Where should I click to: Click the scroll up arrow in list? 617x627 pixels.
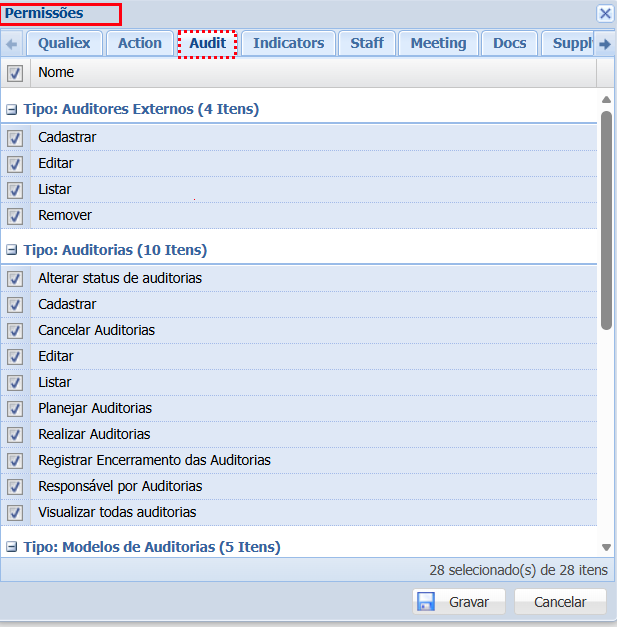606,99
